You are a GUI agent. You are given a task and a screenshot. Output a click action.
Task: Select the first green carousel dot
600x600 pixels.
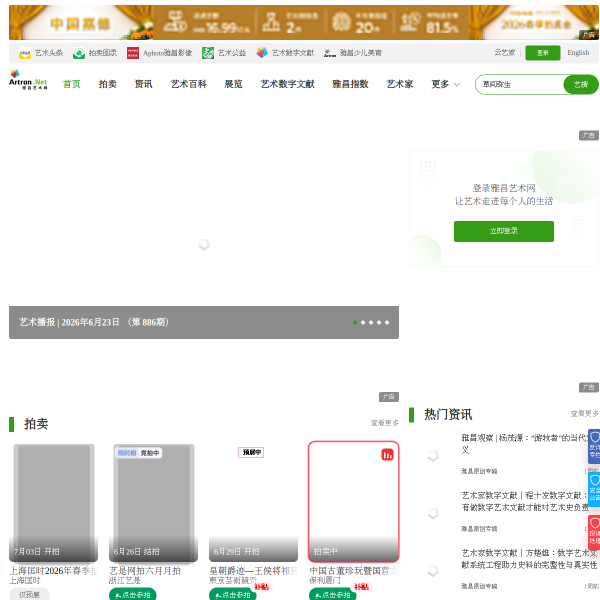click(x=355, y=323)
